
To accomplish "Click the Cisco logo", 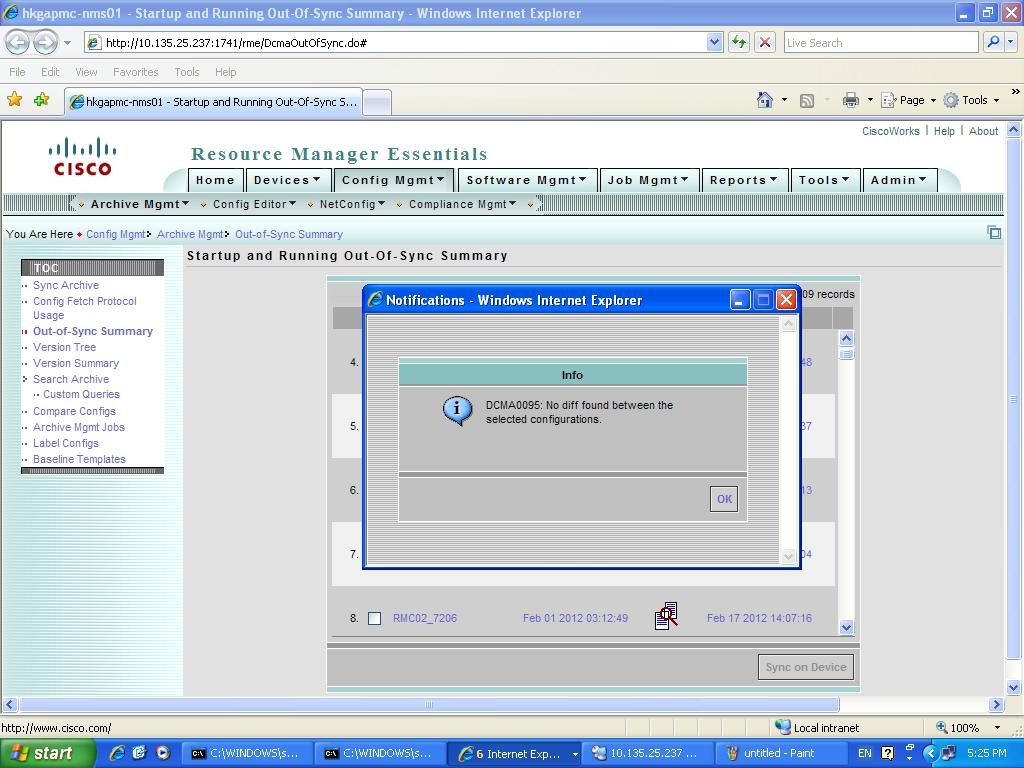I will (82, 156).
